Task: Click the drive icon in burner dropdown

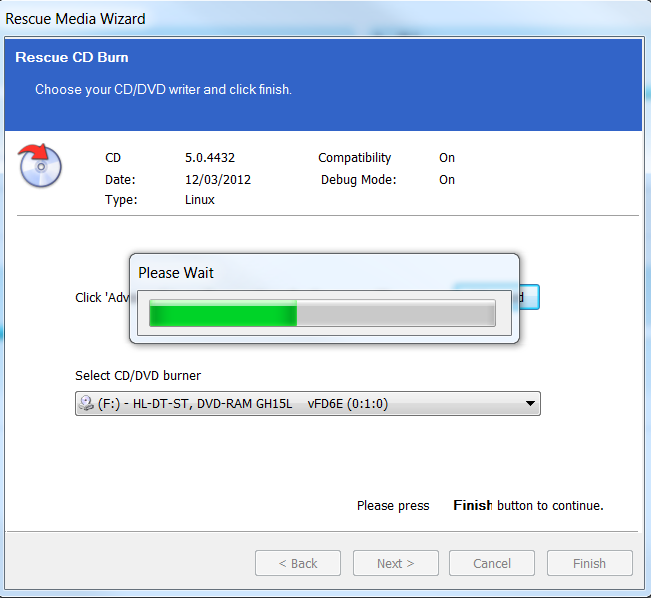Action: (x=88, y=403)
